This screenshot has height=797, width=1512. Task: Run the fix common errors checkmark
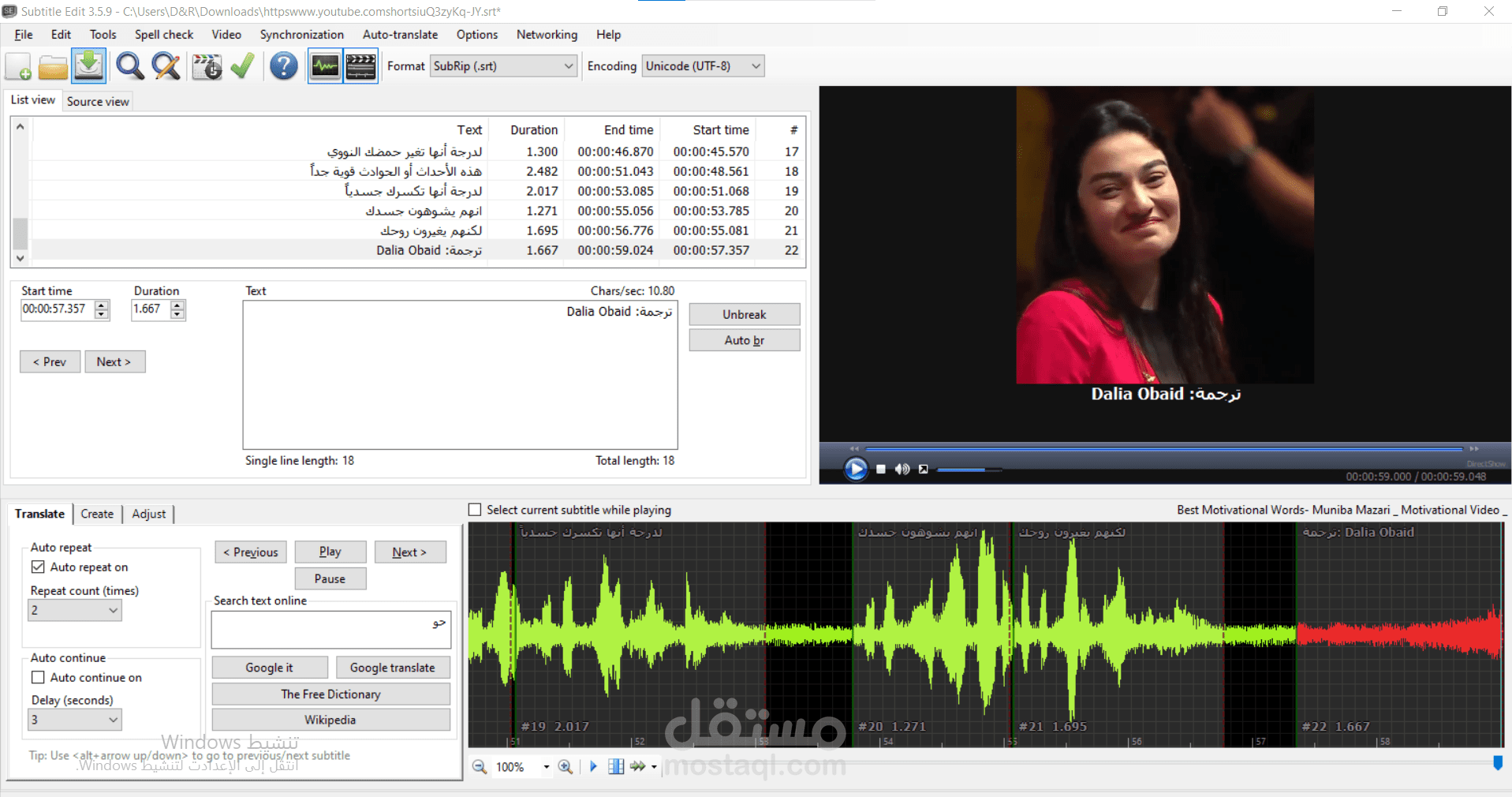tap(241, 66)
